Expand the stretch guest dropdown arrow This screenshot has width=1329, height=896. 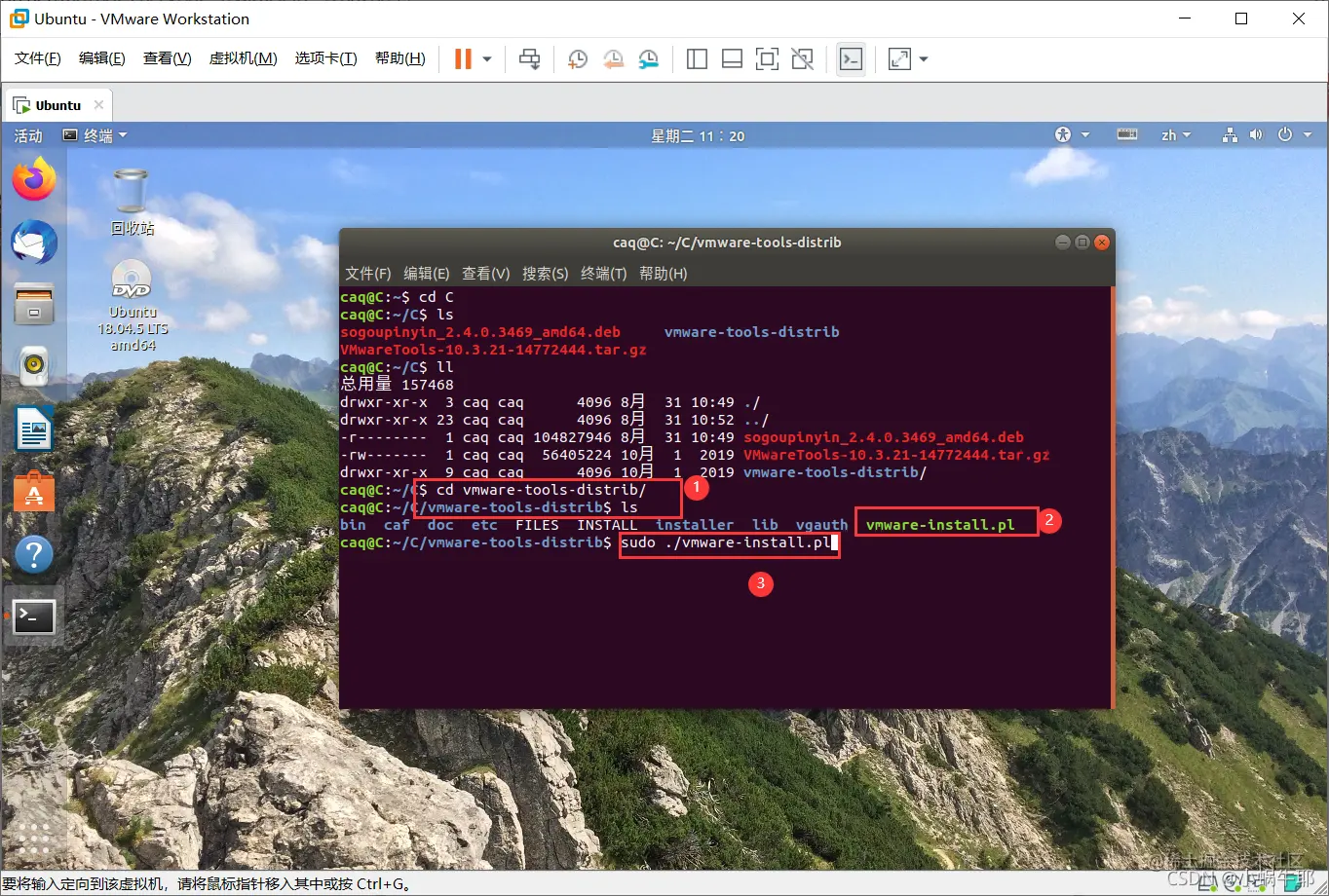924,59
